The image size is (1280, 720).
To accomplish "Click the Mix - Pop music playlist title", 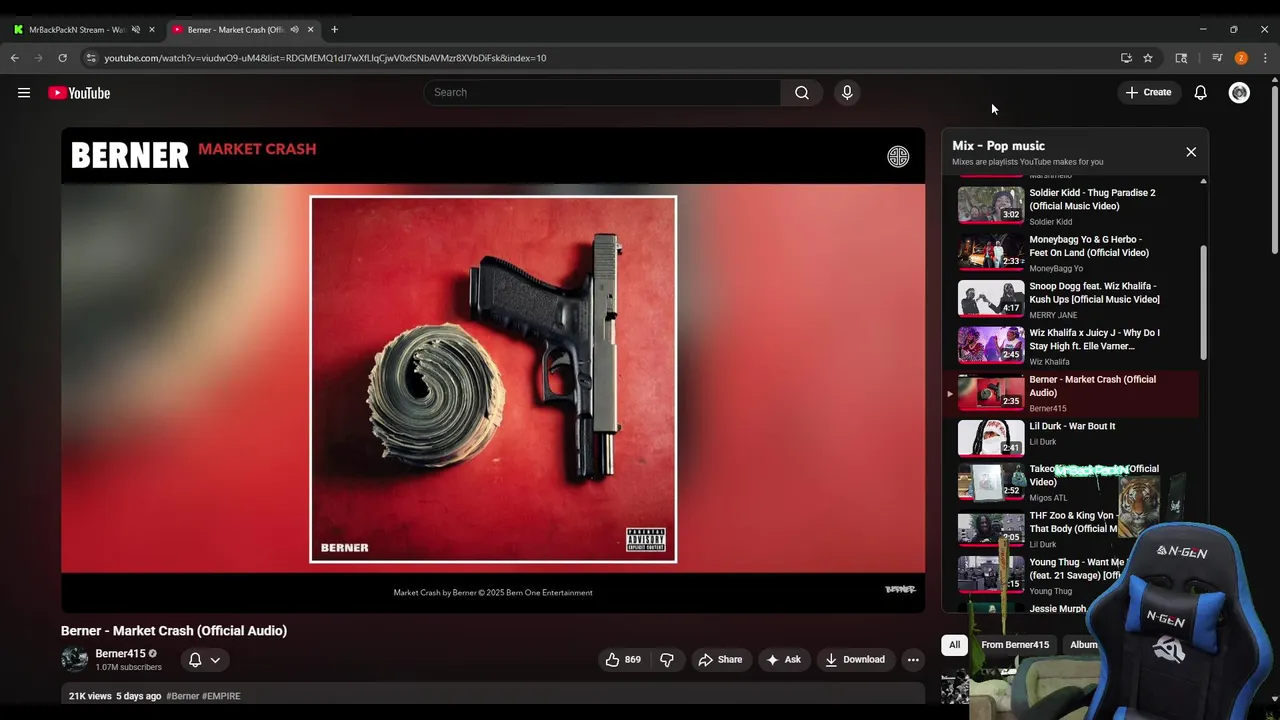I will coord(998,146).
